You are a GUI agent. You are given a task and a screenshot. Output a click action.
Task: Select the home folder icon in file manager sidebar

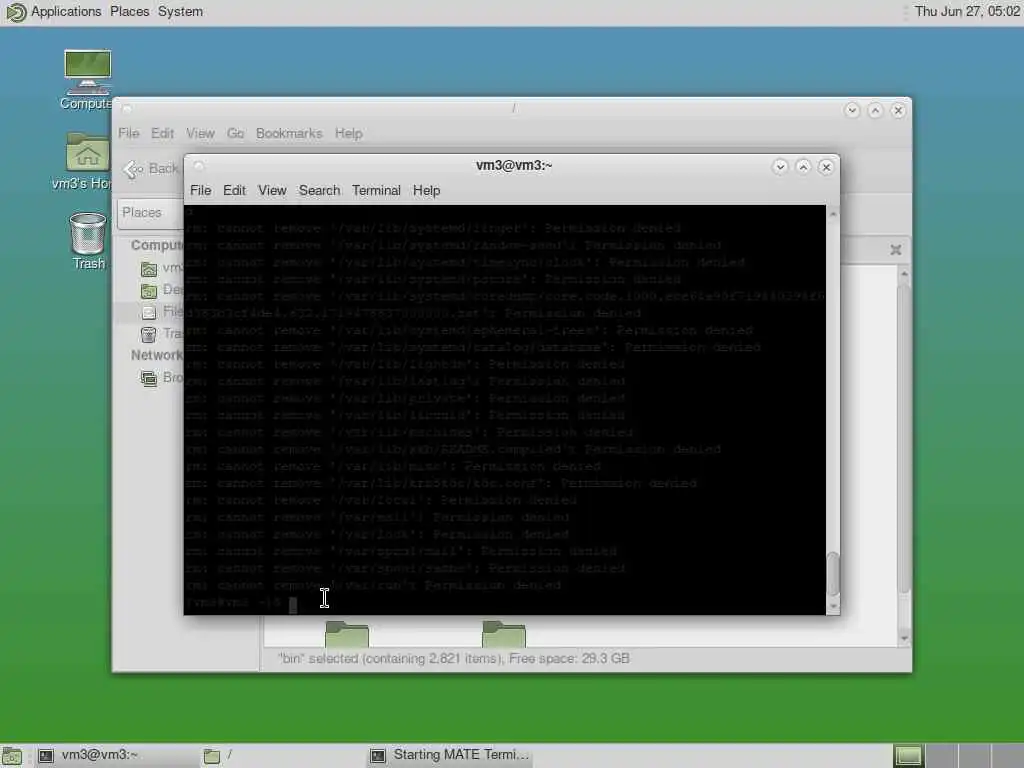click(x=149, y=268)
